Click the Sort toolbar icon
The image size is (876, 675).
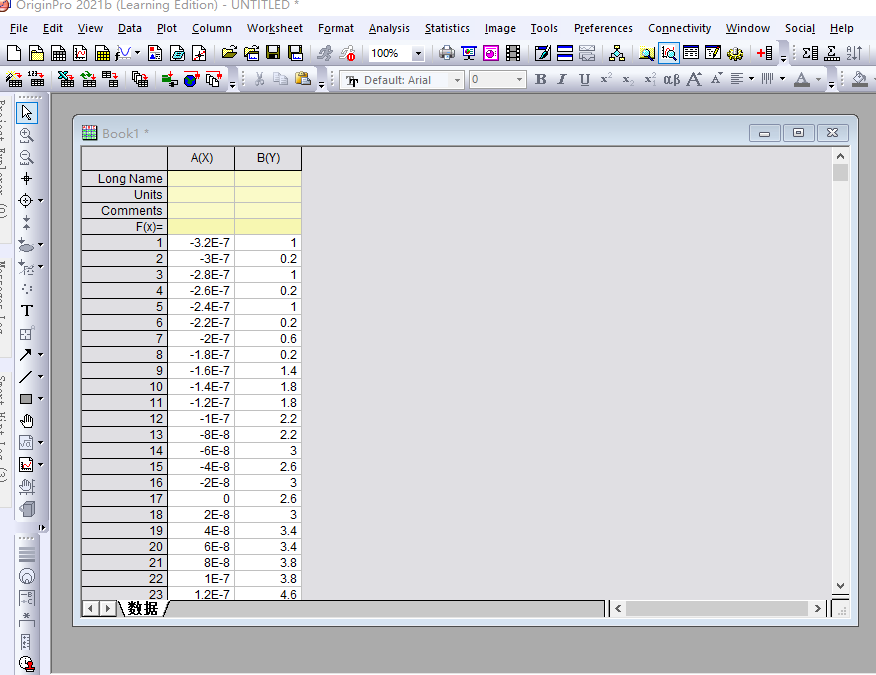pyautogui.click(x=854, y=53)
